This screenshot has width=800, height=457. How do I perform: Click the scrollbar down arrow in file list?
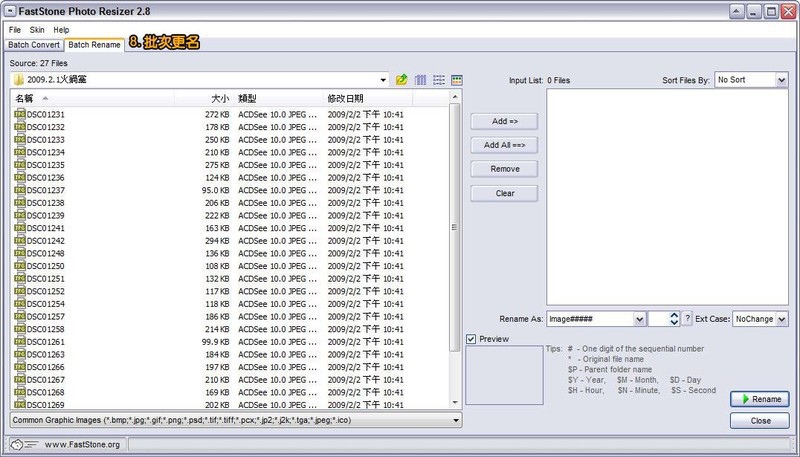point(455,403)
